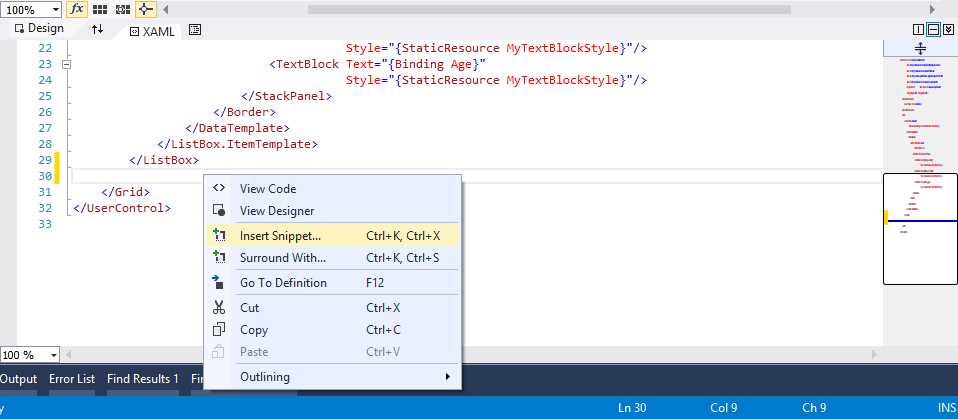Click the View Designer icon
The image size is (958, 419).
[x=219, y=210]
